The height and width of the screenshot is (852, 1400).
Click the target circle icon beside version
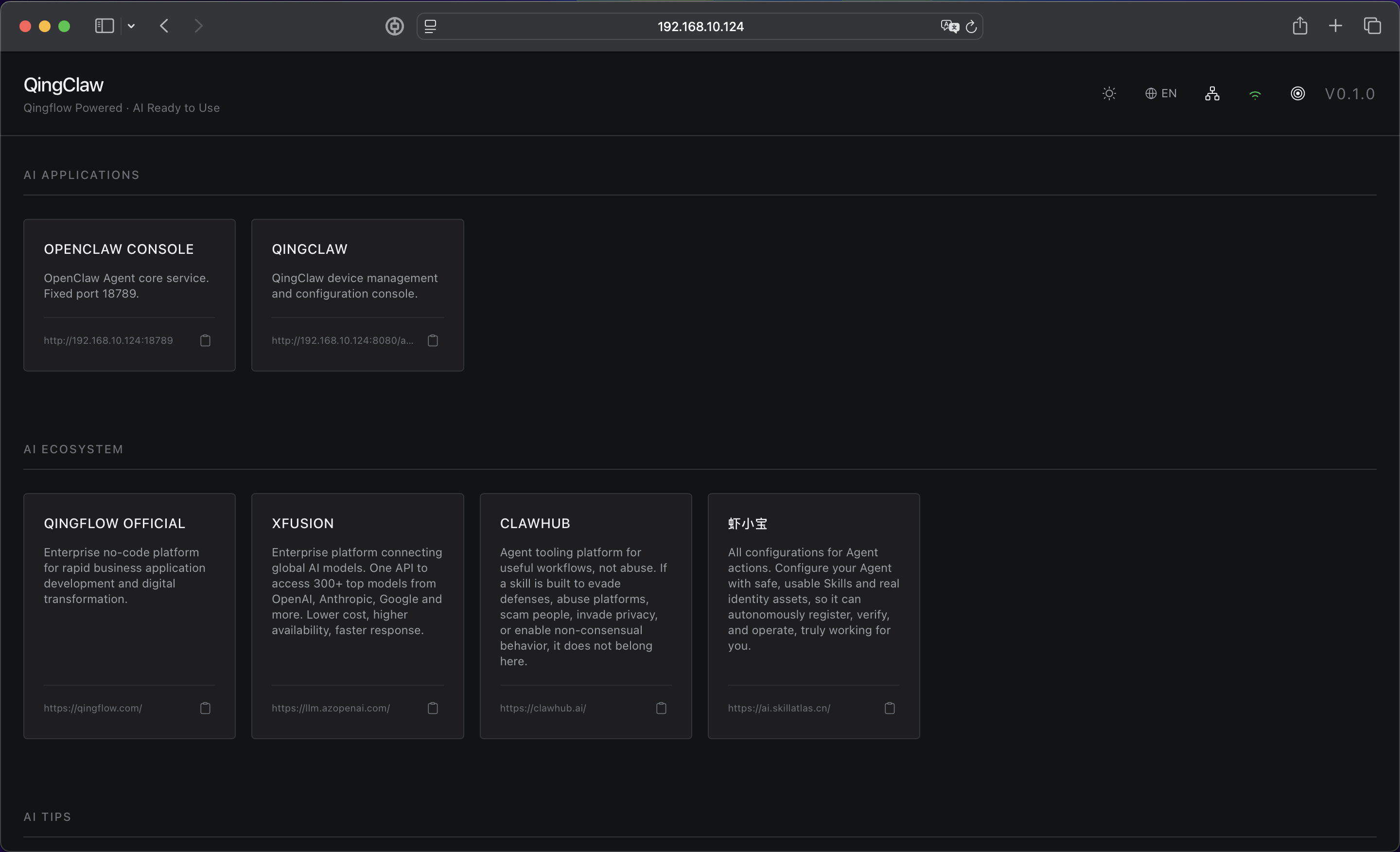[1298, 94]
